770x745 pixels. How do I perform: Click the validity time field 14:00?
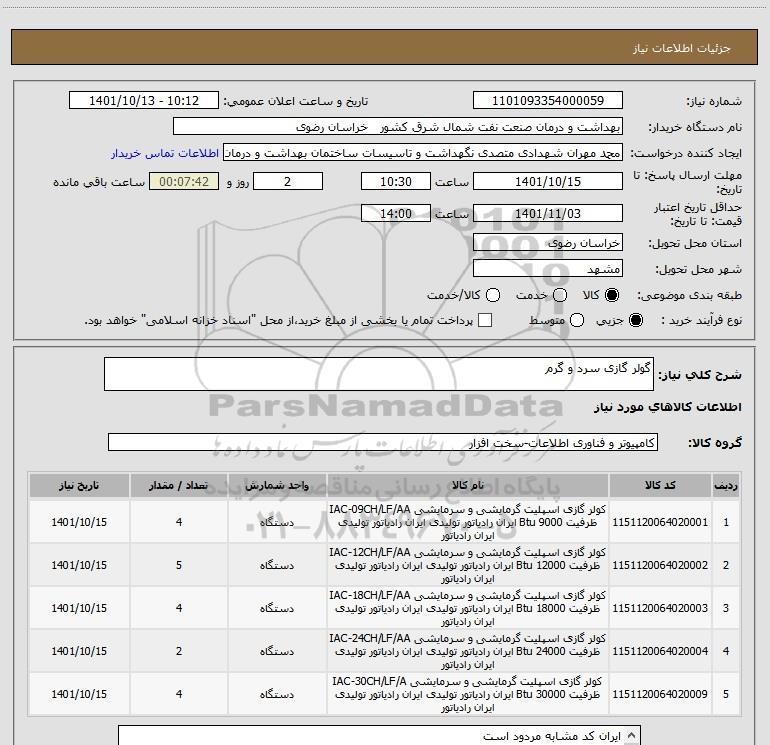(396, 213)
